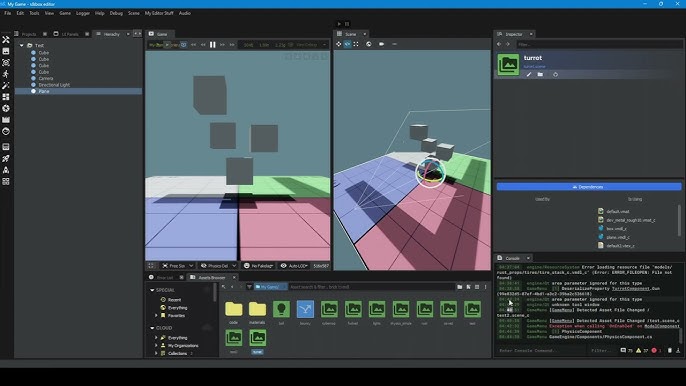Viewport: 686px width, 386px height.
Task: Open the Debug menu
Action: pos(116,13)
